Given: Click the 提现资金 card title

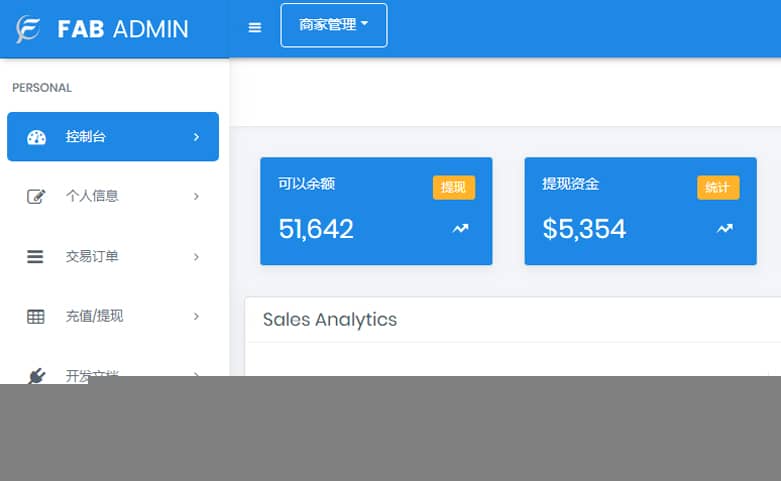Looking at the screenshot, I should pyautogui.click(x=570, y=184).
